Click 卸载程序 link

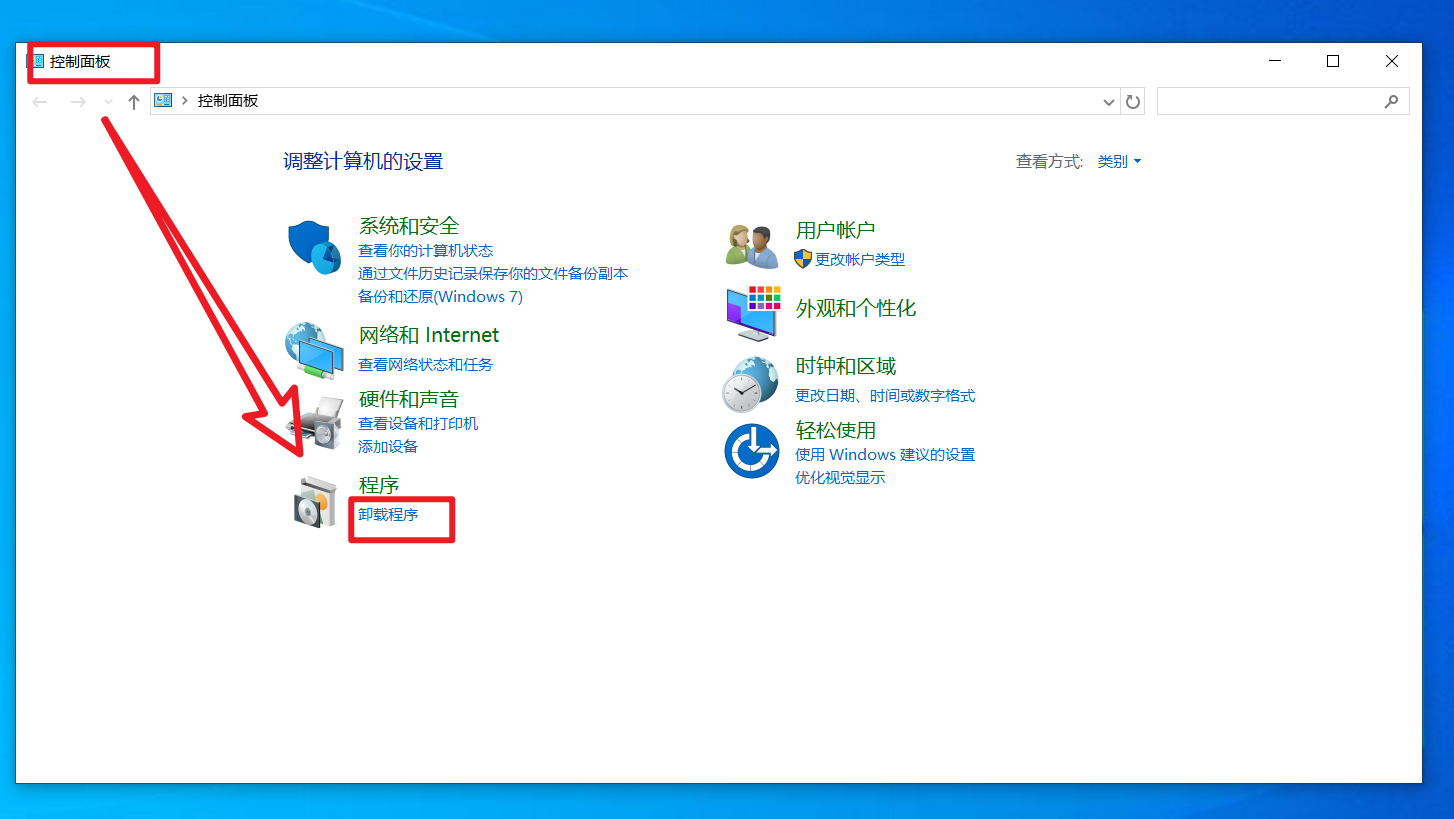[388, 515]
